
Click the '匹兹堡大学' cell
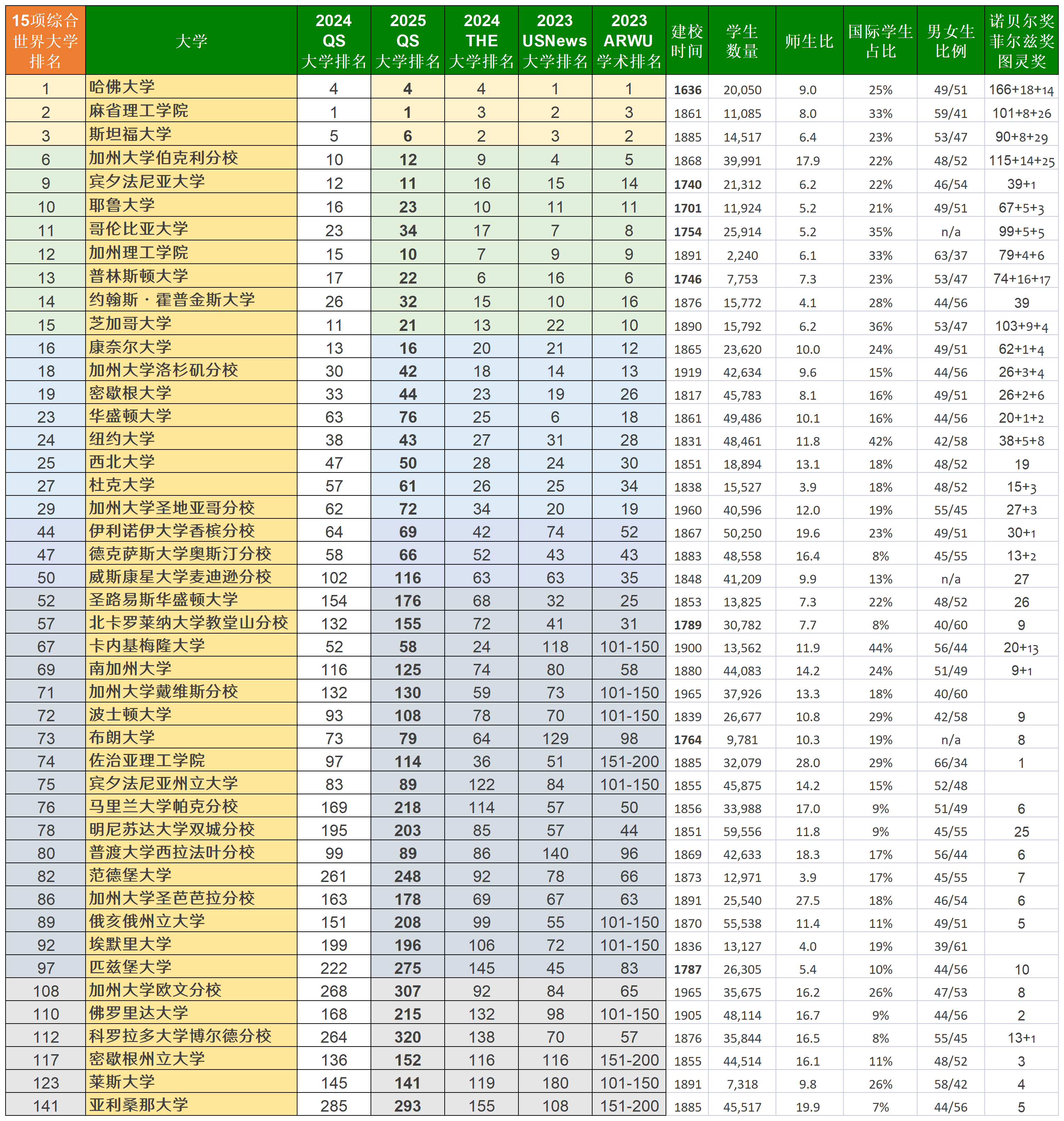(191, 967)
